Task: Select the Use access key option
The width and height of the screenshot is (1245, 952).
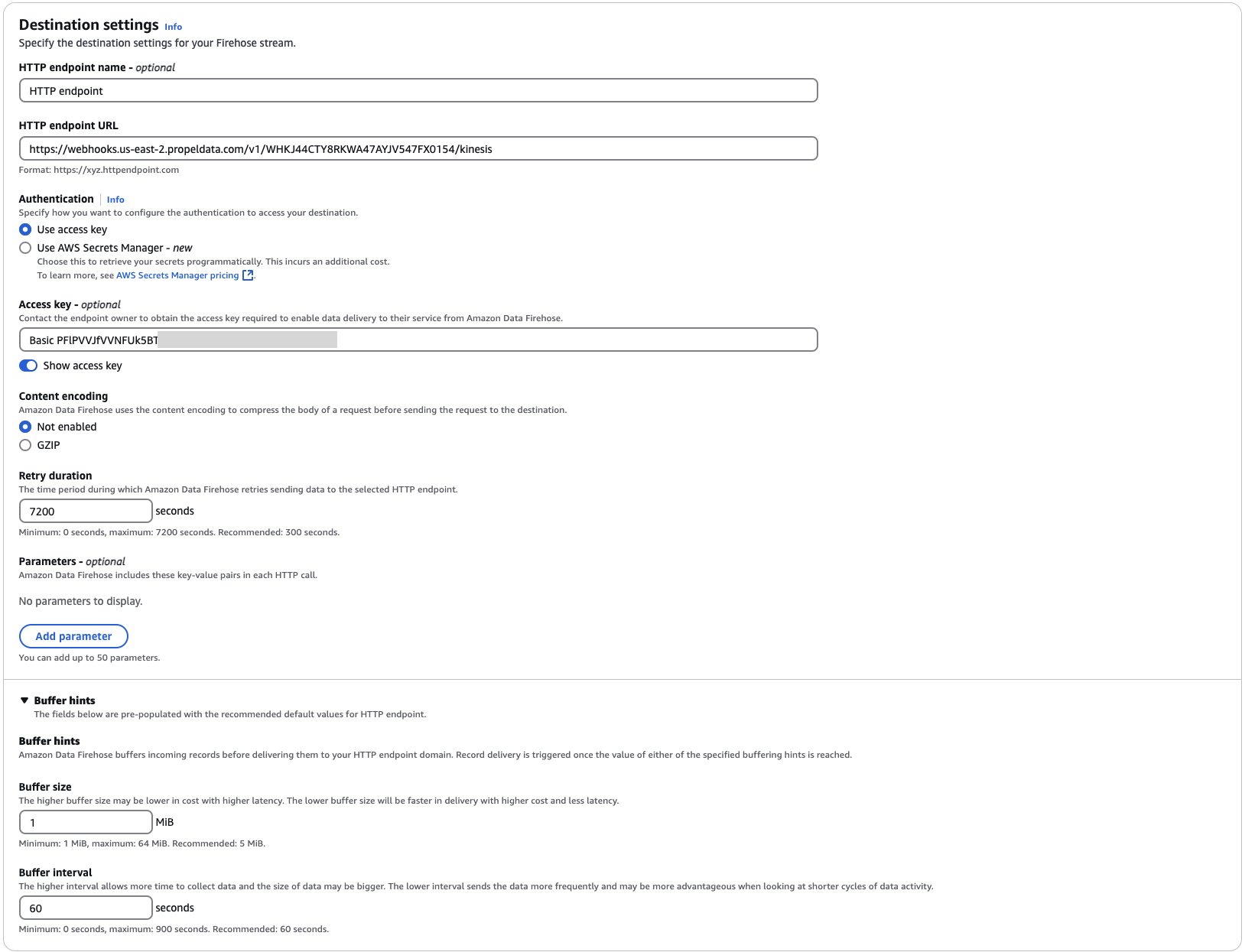Action: click(x=25, y=229)
